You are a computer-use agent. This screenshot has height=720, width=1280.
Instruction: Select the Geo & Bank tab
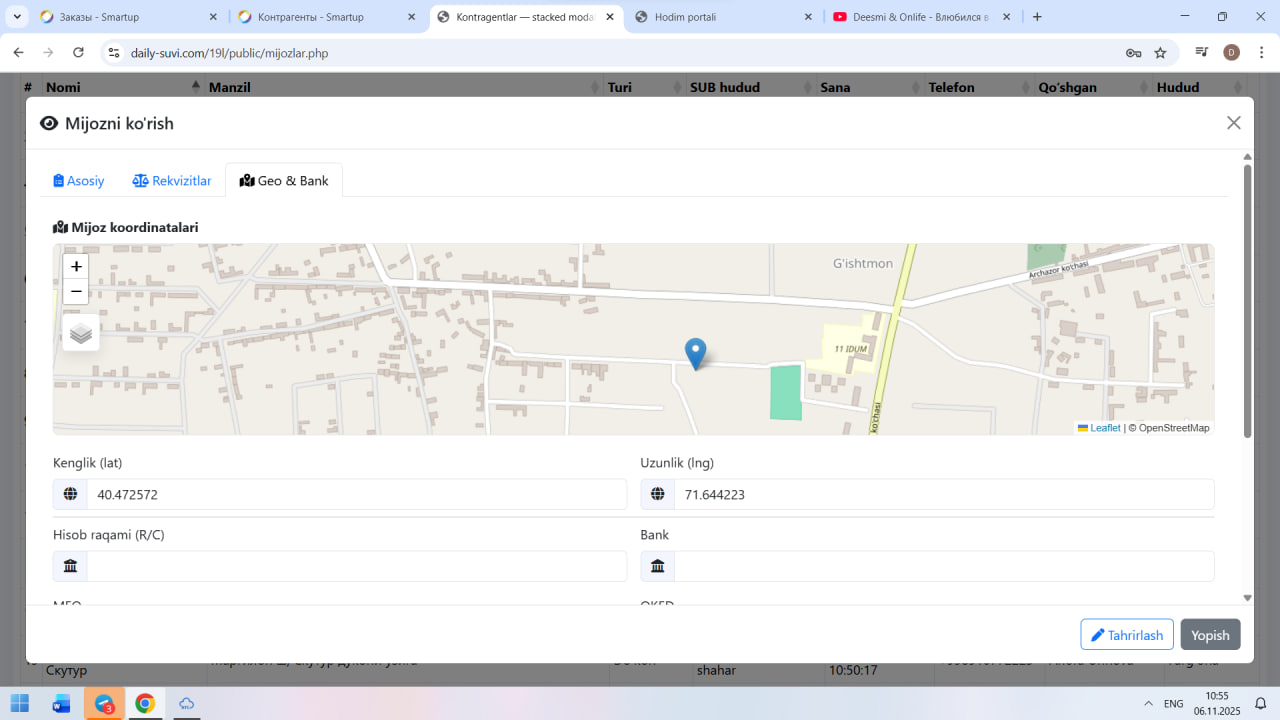click(x=284, y=181)
